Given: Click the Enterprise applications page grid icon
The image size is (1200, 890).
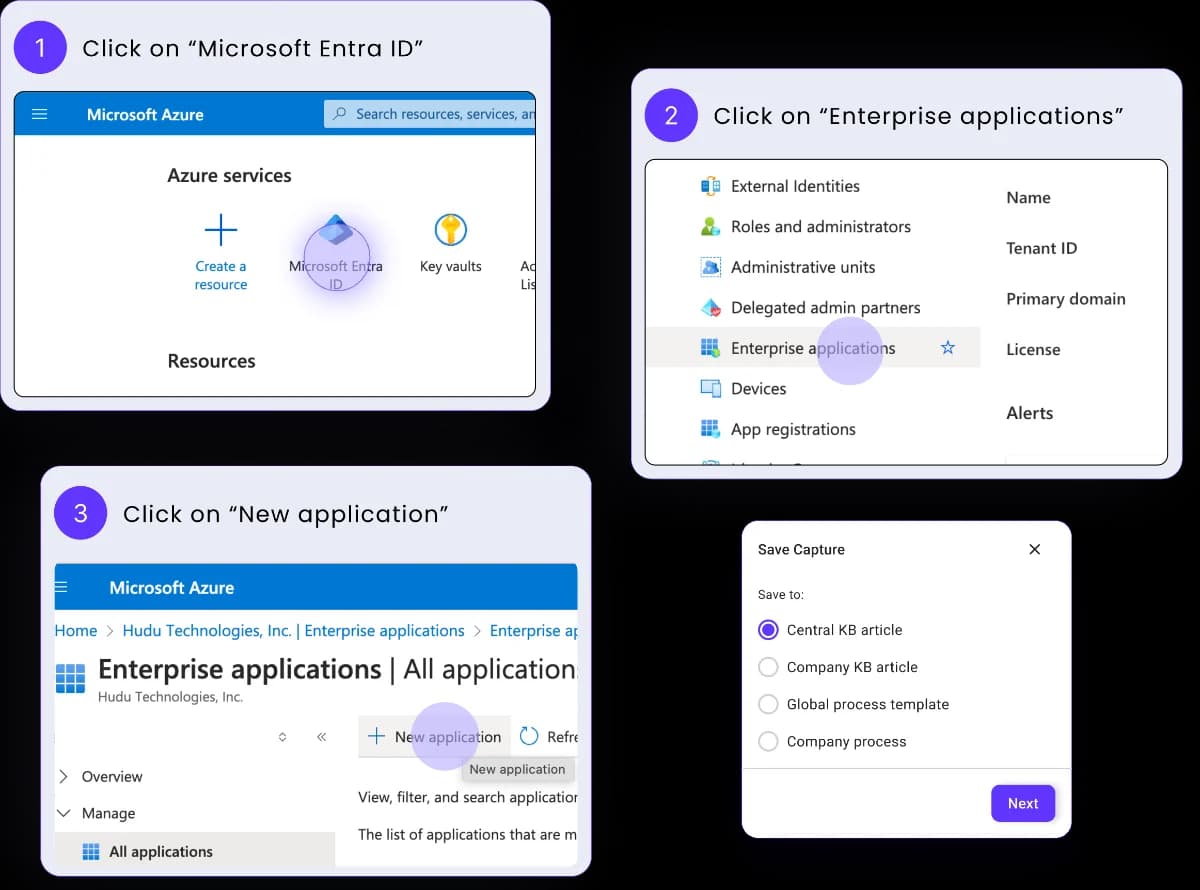Looking at the screenshot, I should [x=70, y=678].
